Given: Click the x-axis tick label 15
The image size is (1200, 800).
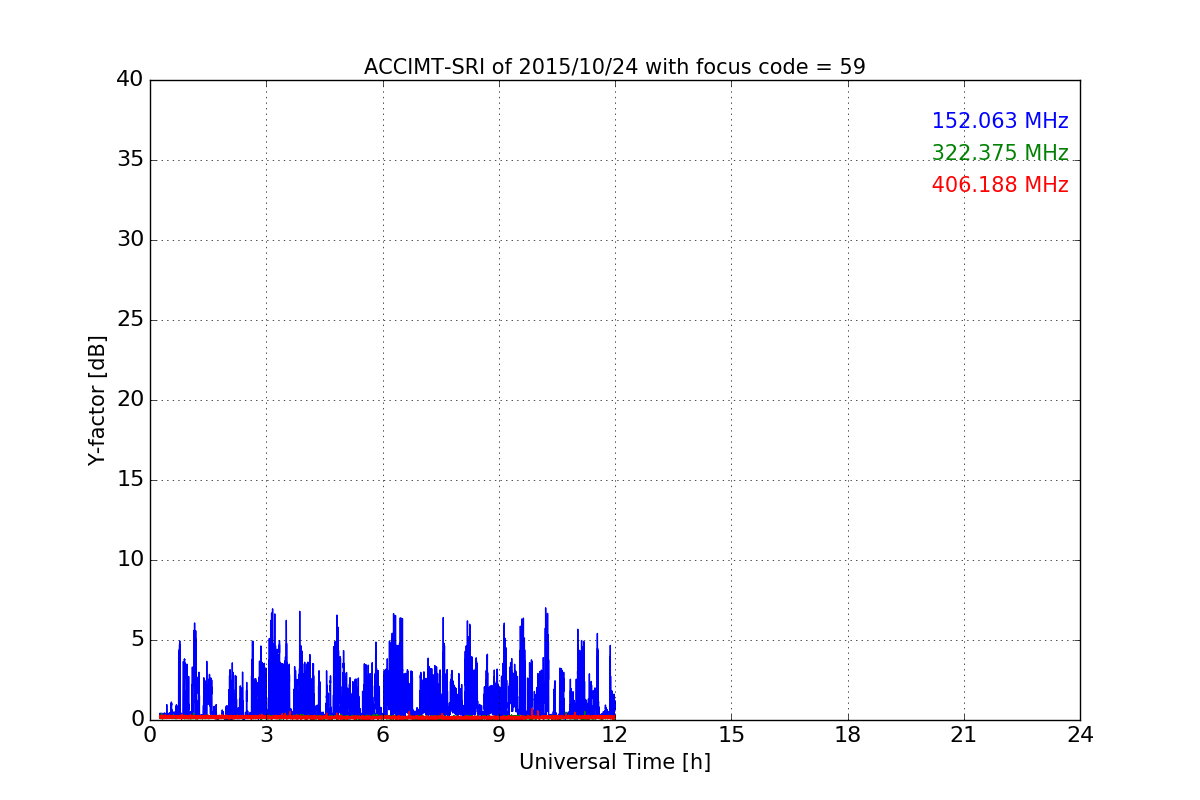Looking at the screenshot, I should [731, 735].
